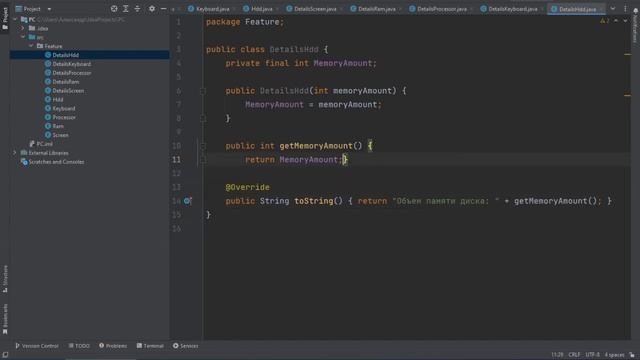Select DetailsKeyboard class in project tree
Screen dimensions: 640x360
(71, 64)
